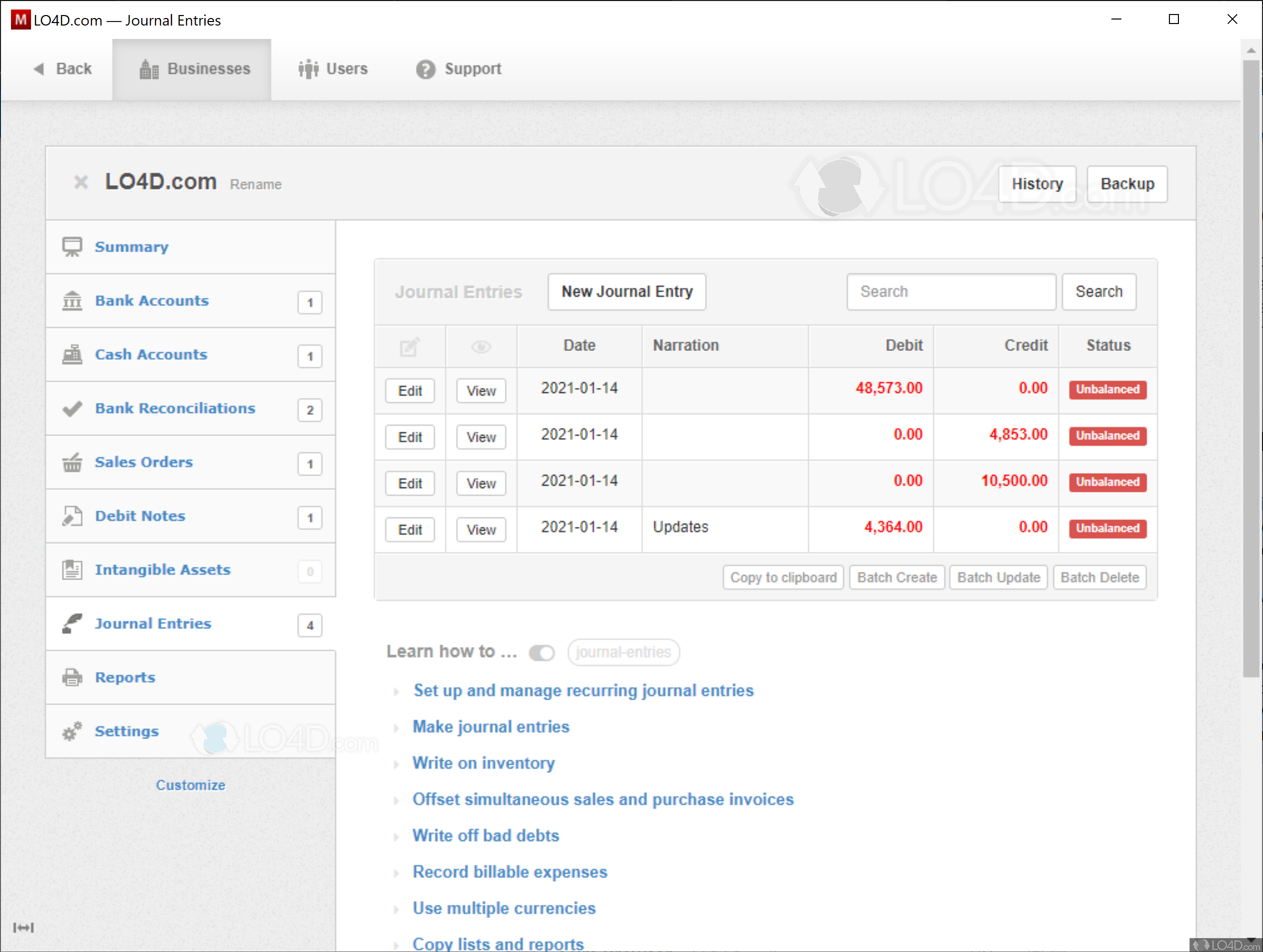1263x952 pixels.
Task: Click the Support question mark icon
Action: coord(425,69)
